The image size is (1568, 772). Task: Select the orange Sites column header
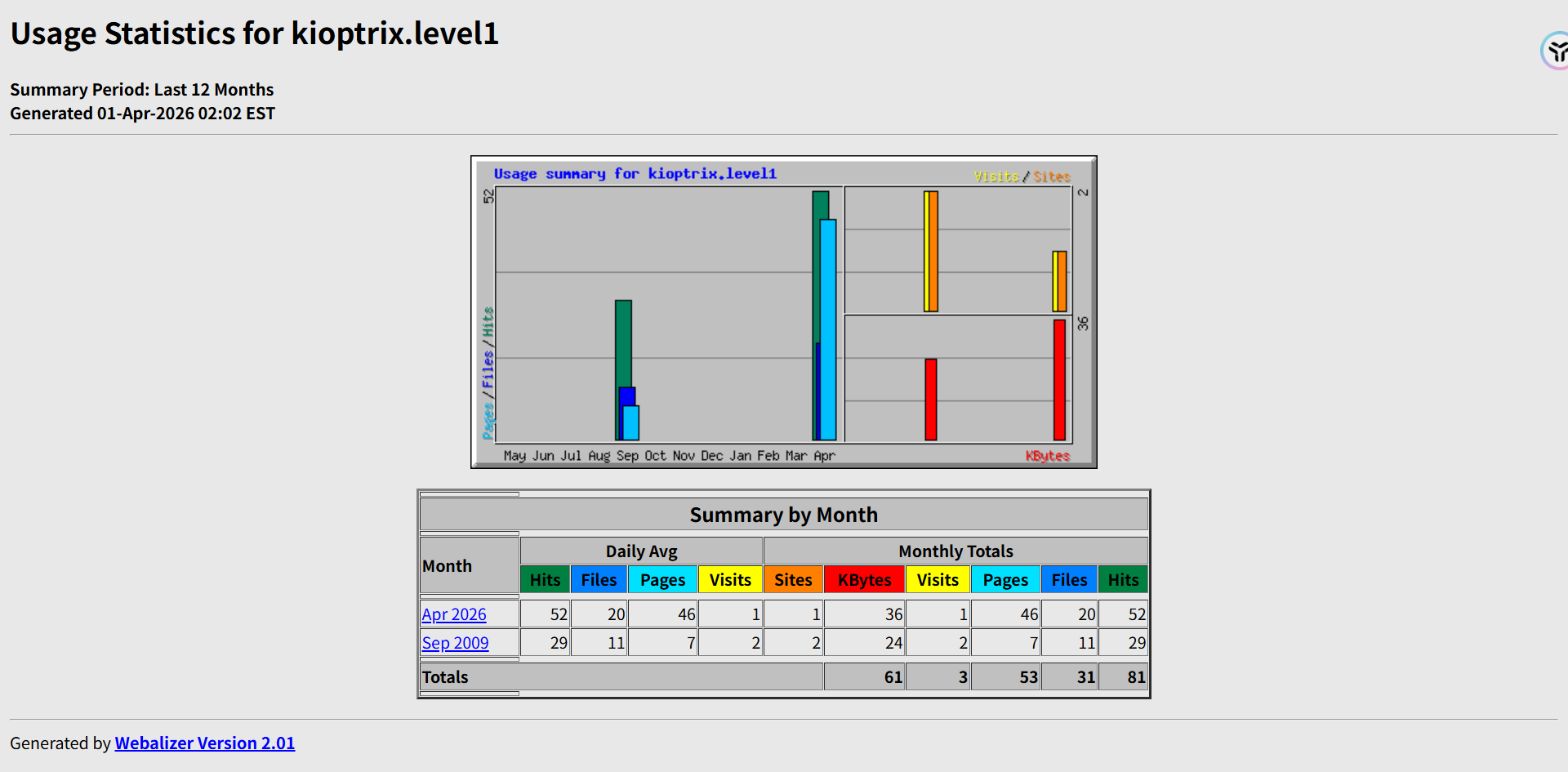coord(793,580)
